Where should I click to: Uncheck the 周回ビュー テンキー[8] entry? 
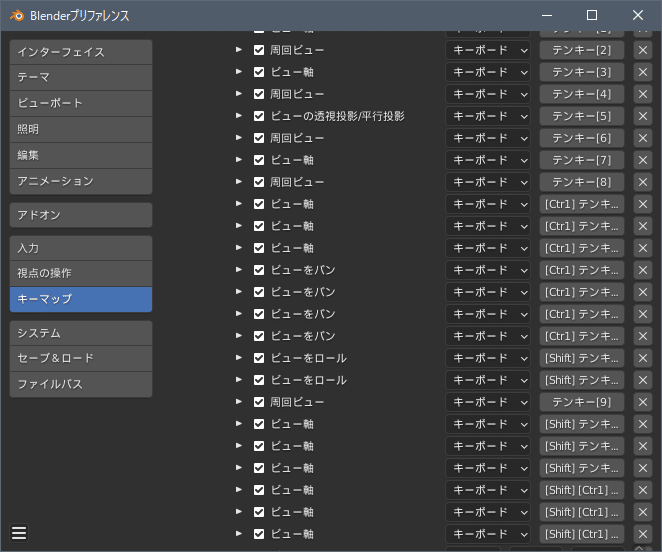(x=259, y=182)
